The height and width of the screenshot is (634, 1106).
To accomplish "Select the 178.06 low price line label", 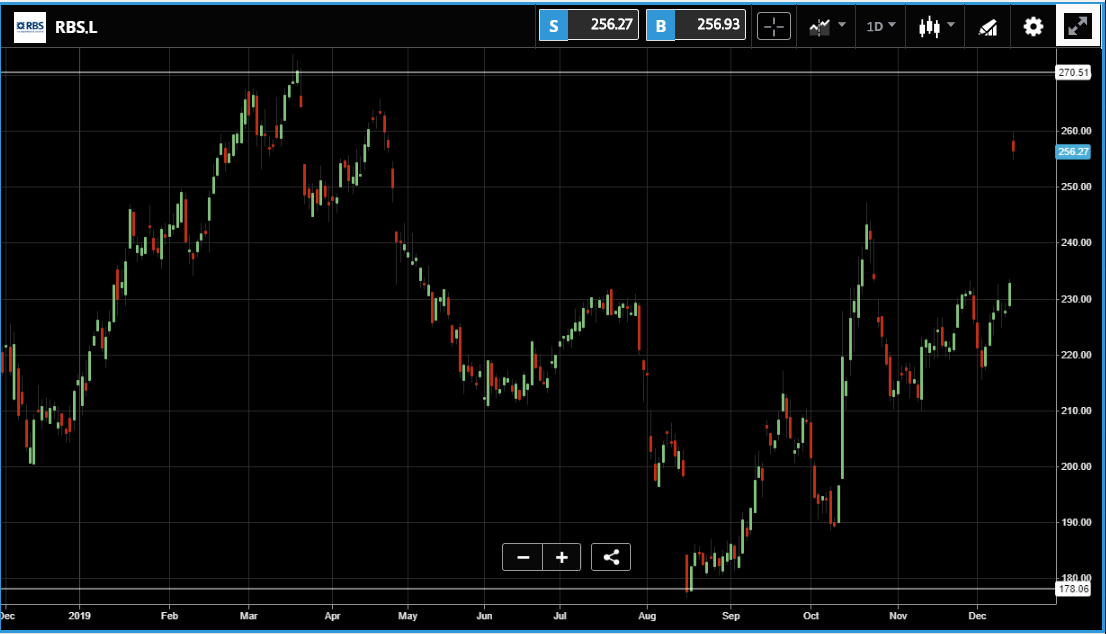I will [1074, 589].
